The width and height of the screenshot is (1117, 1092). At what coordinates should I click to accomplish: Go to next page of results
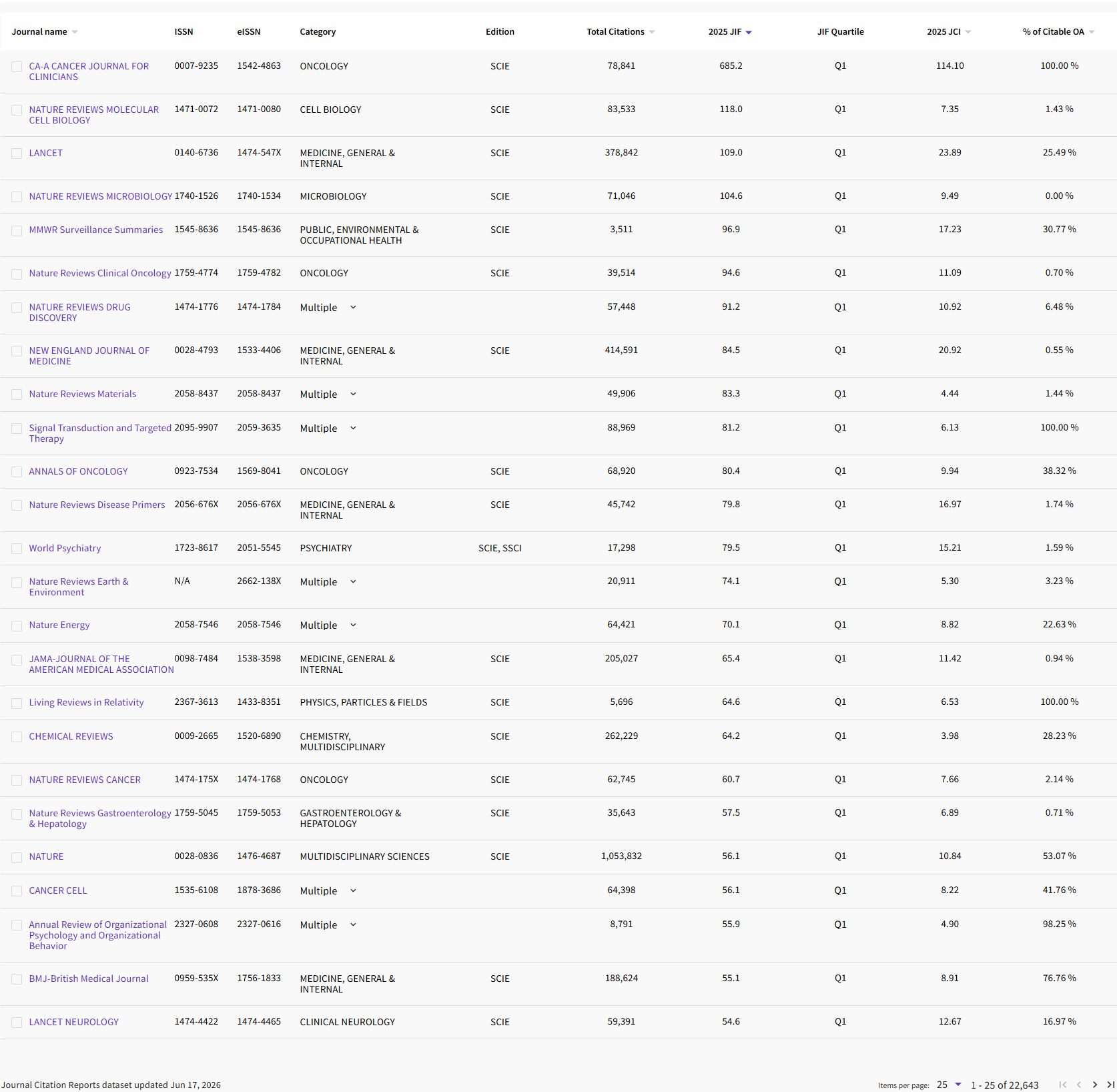point(1095,1085)
